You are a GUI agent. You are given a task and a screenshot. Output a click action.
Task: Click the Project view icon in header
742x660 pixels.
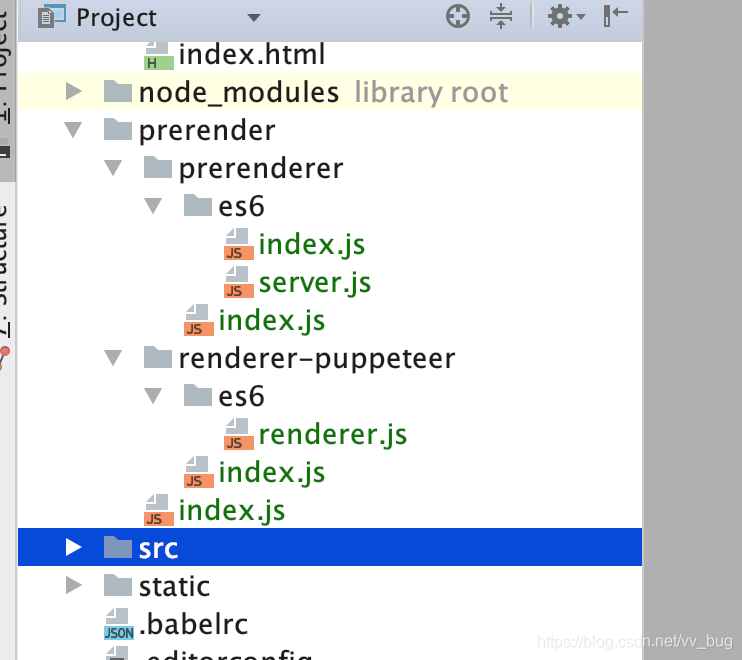tap(51, 17)
